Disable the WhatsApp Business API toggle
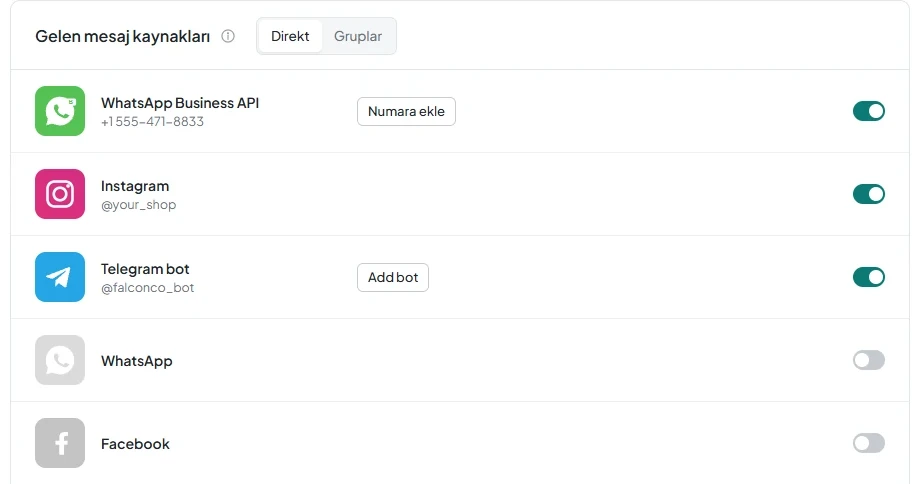Image resolution: width=920 pixels, height=484 pixels. click(868, 111)
